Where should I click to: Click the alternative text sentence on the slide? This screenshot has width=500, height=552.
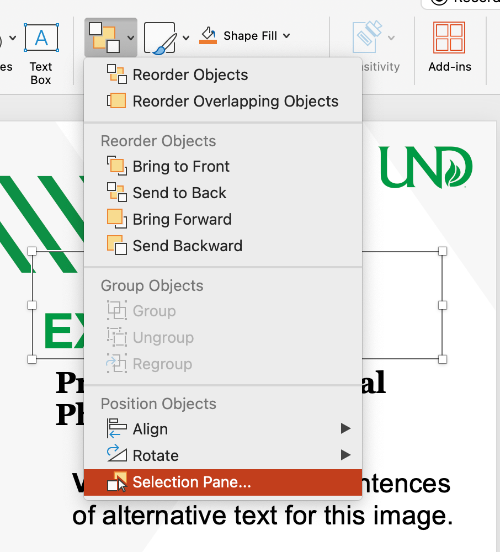(x=262, y=515)
